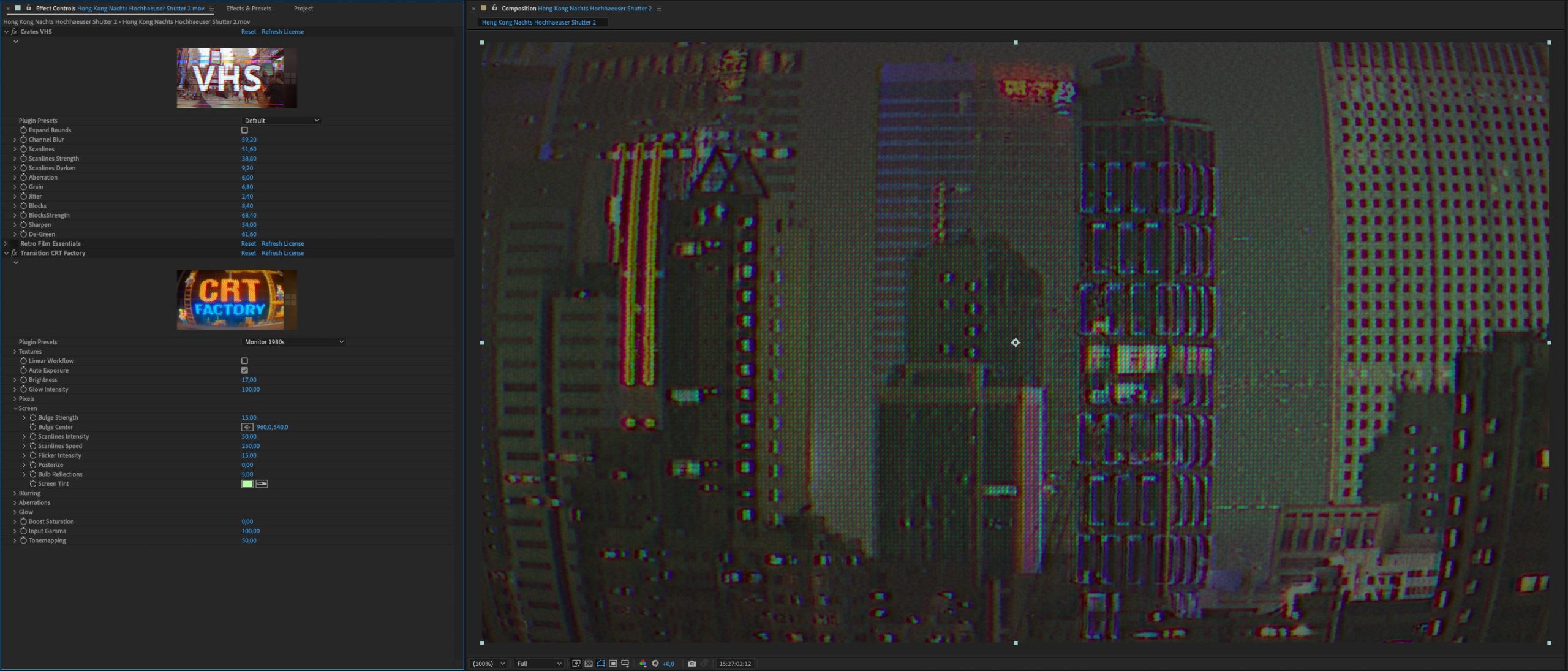Switch to the Effects & Presets tab
Image resolution: width=1568 pixels, height=671 pixels.
click(248, 9)
